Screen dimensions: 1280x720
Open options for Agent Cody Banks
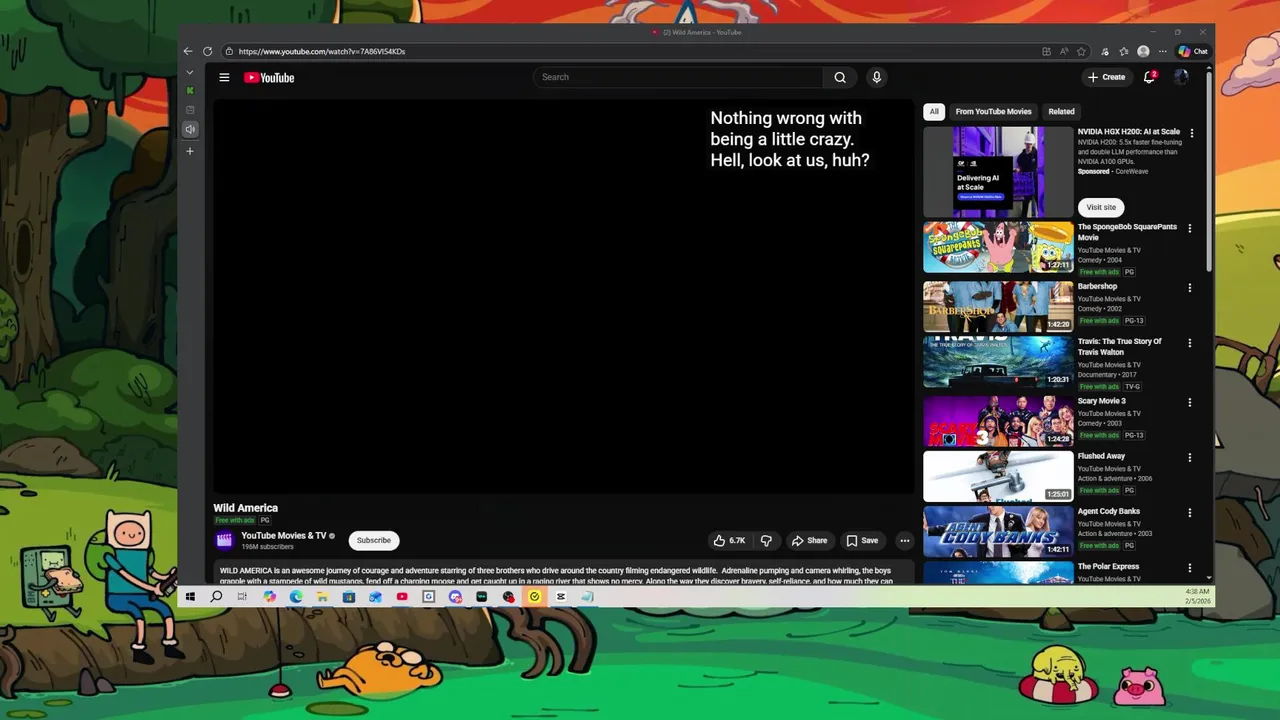pos(1190,513)
